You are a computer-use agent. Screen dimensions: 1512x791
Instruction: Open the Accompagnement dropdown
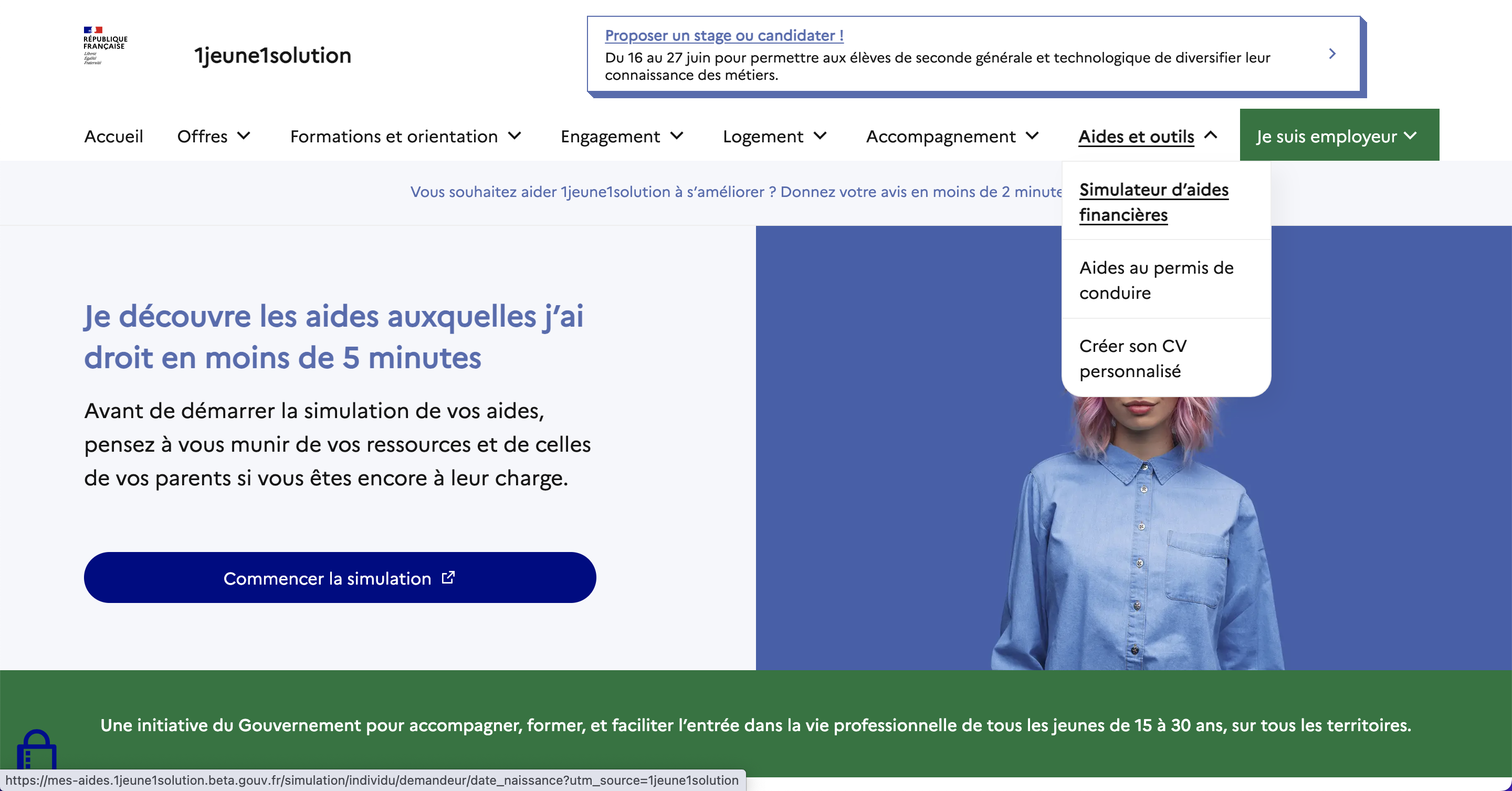(x=952, y=136)
